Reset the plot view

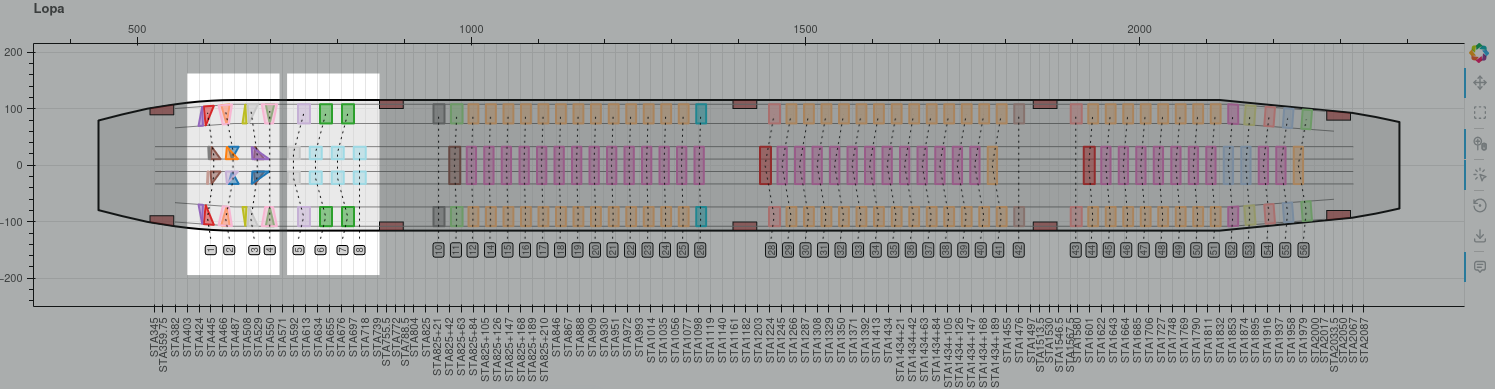(x=1479, y=206)
